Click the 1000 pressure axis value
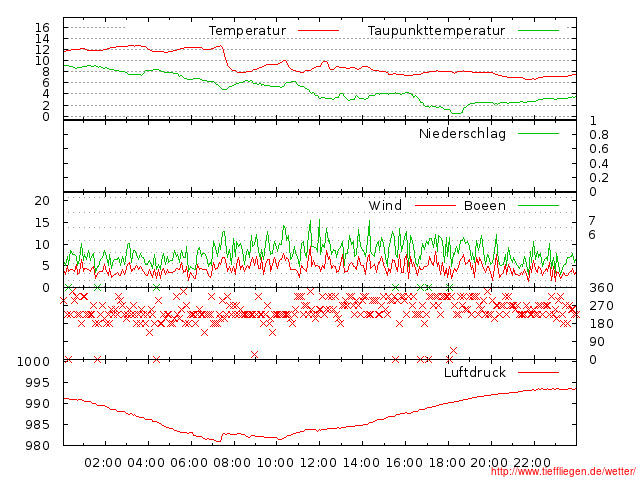 point(33,362)
